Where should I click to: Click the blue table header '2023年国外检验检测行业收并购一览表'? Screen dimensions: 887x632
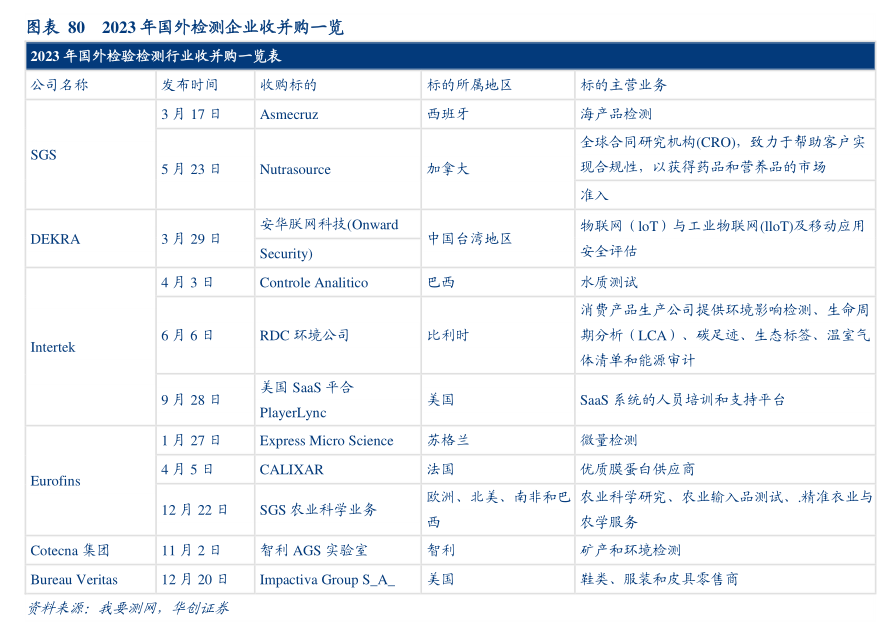point(450,56)
